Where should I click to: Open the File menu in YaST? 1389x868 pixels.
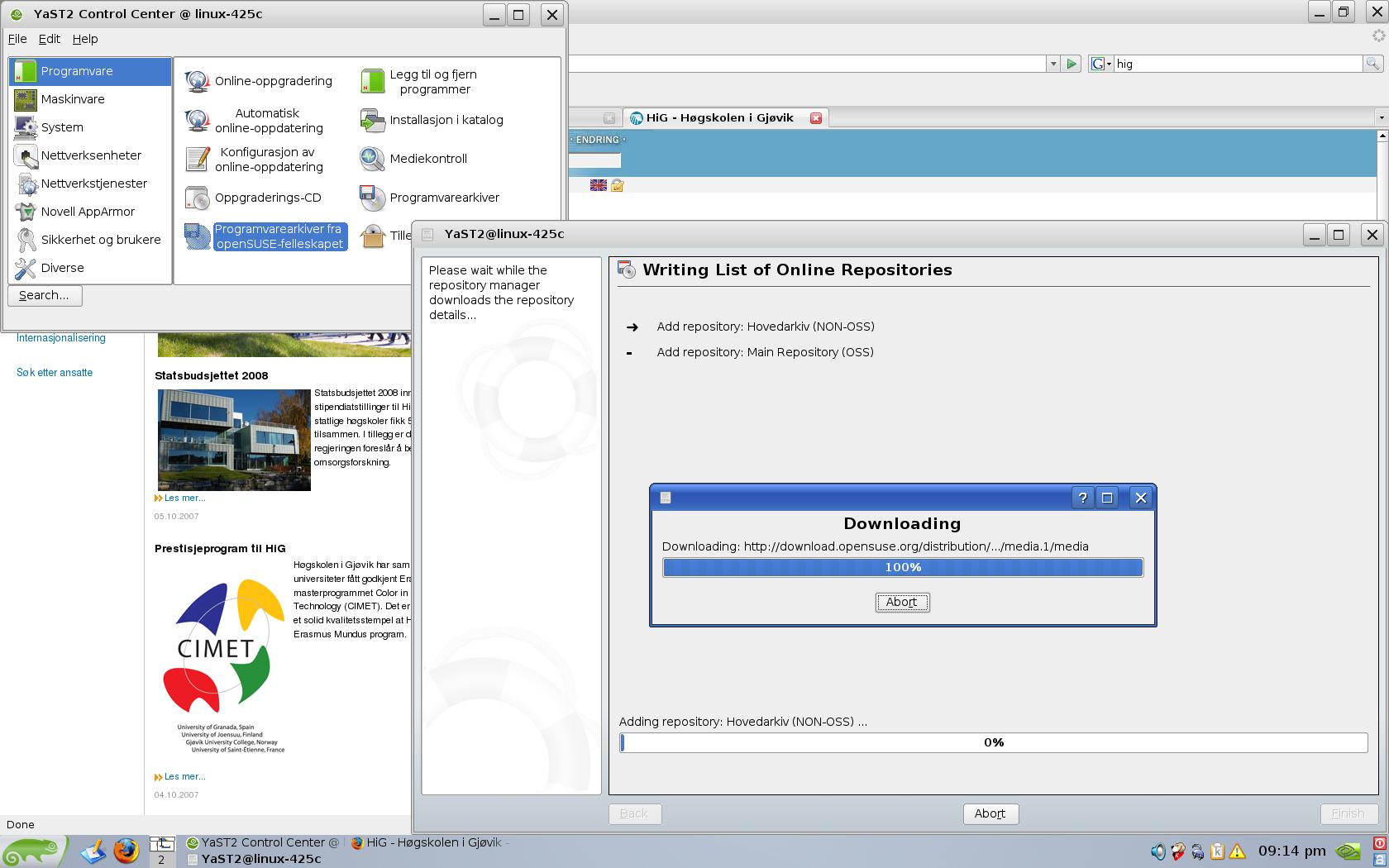pyautogui.click(x=17, y=39)
